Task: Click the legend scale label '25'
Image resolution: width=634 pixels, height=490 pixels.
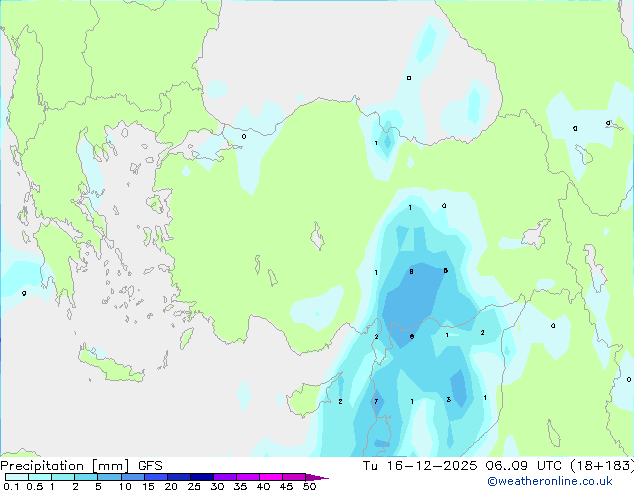Action: (x=194, y=486)
